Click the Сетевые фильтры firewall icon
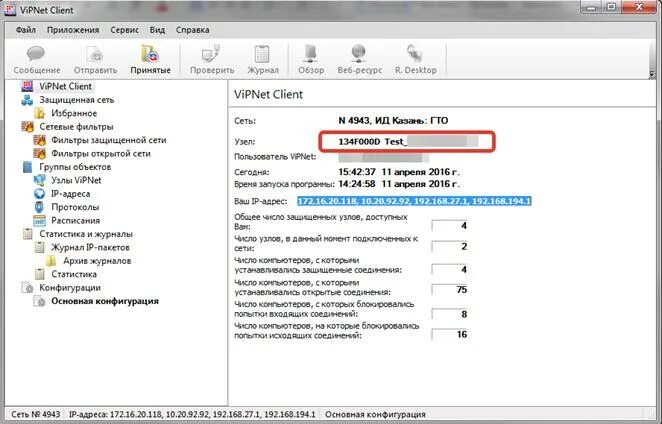Viewport: 662px width, 424px height. pos(27,127)
